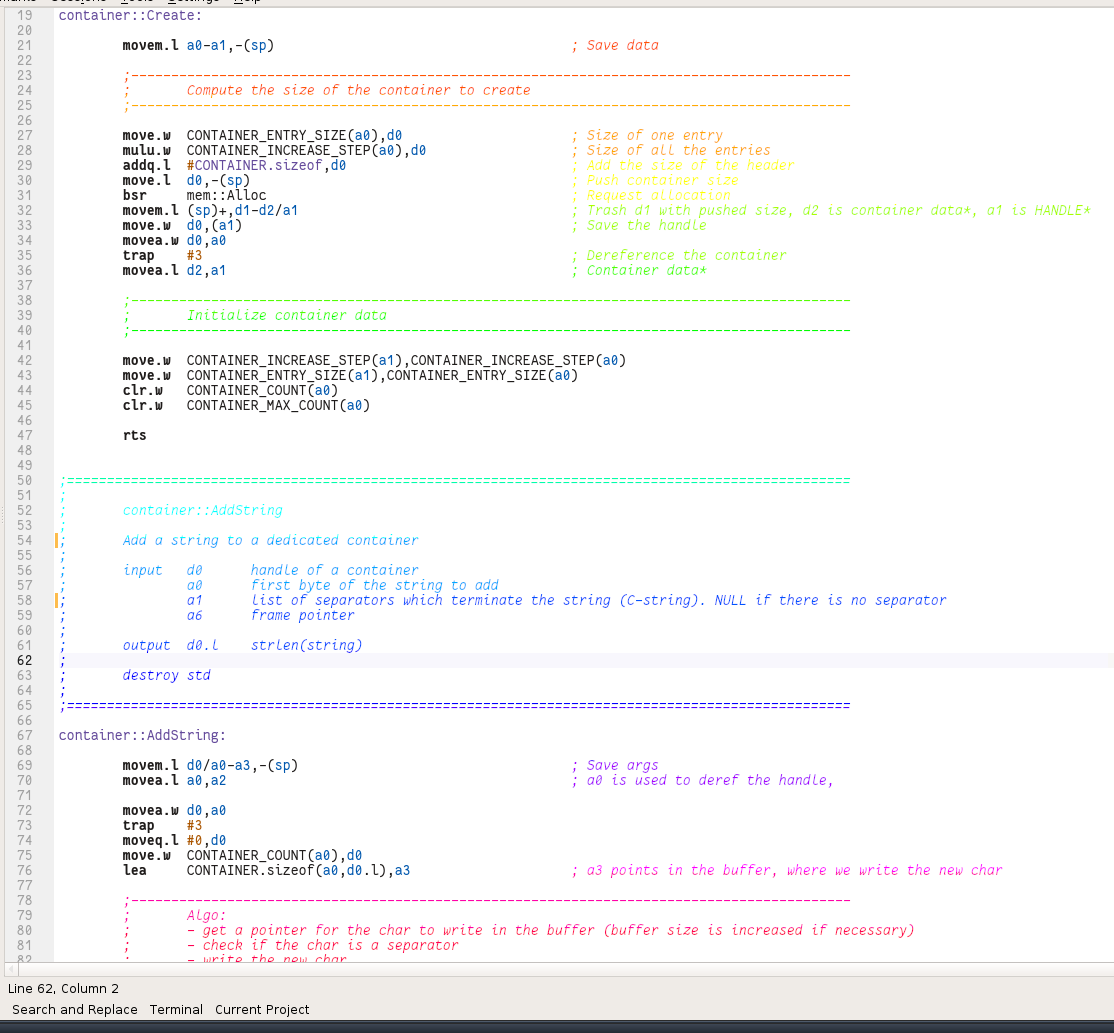Screen dimensions: 1114x1033
Task: Click the horizontal scrollbar track
Action: 560,969
